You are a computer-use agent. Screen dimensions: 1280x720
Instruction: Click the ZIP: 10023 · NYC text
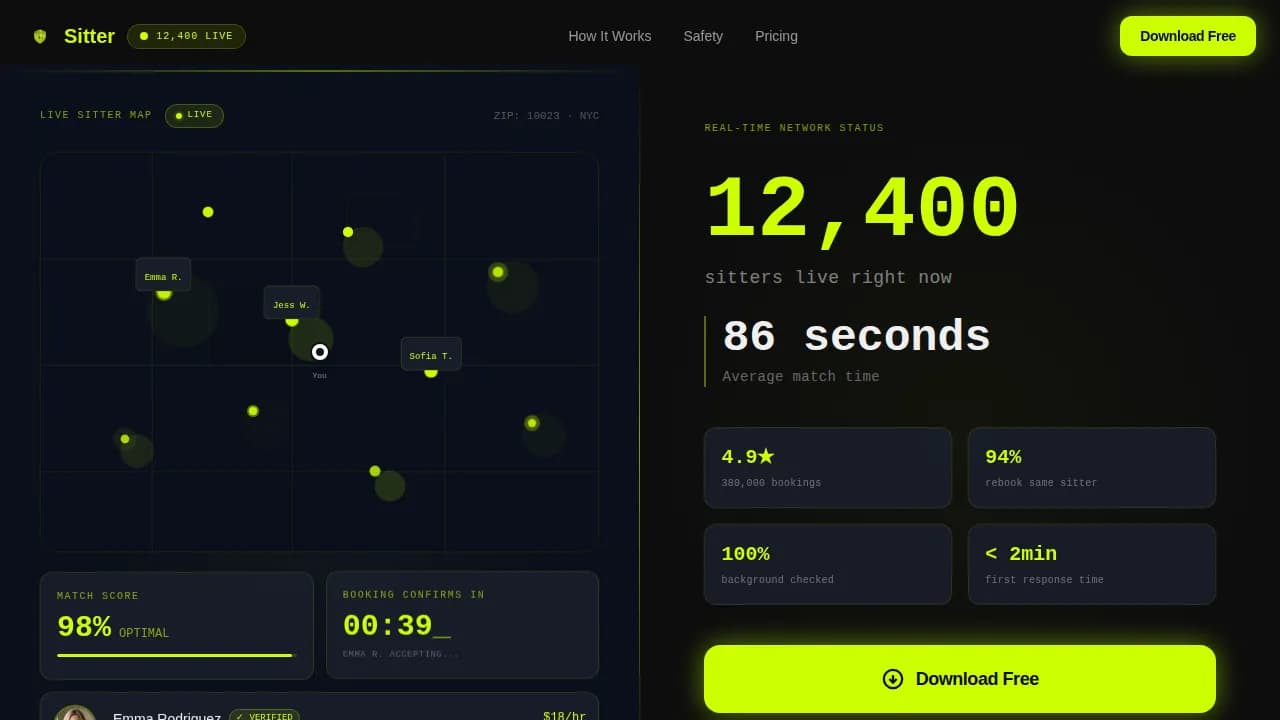(x=546, y=116)
